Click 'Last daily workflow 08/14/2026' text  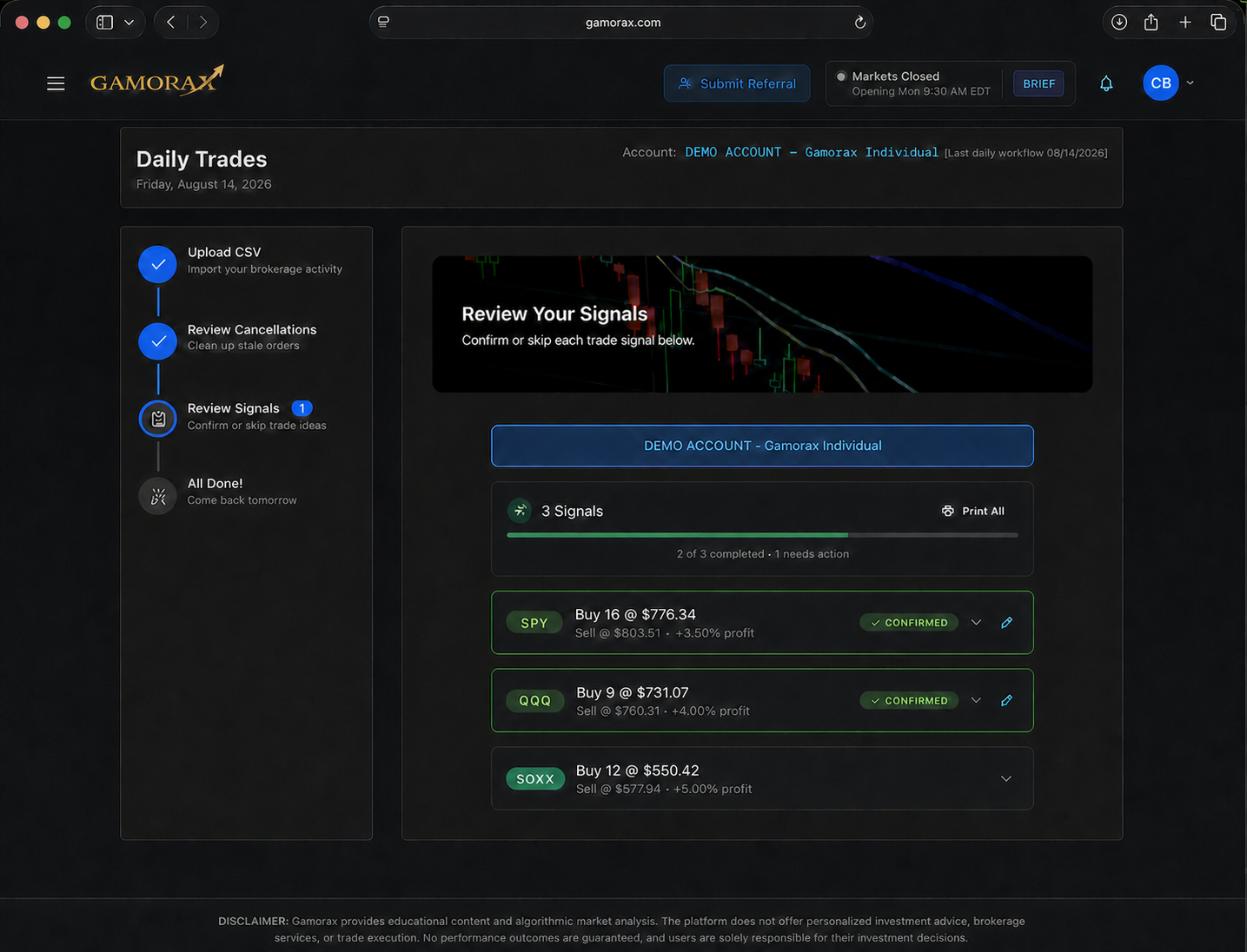point(1026,153)
